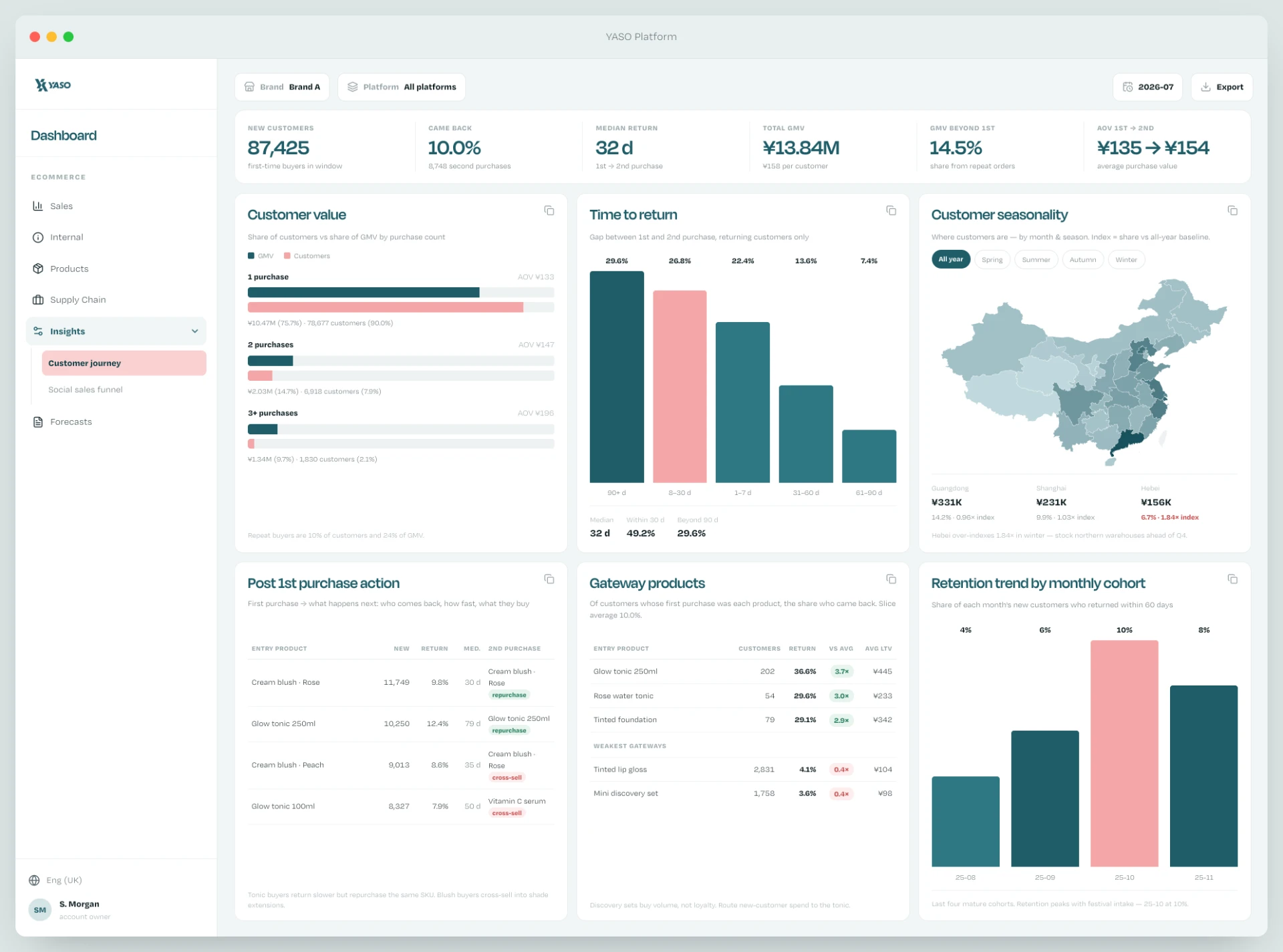Click the Export button
This screenshot has height=952, width=1283.
tap(1222, 87)
